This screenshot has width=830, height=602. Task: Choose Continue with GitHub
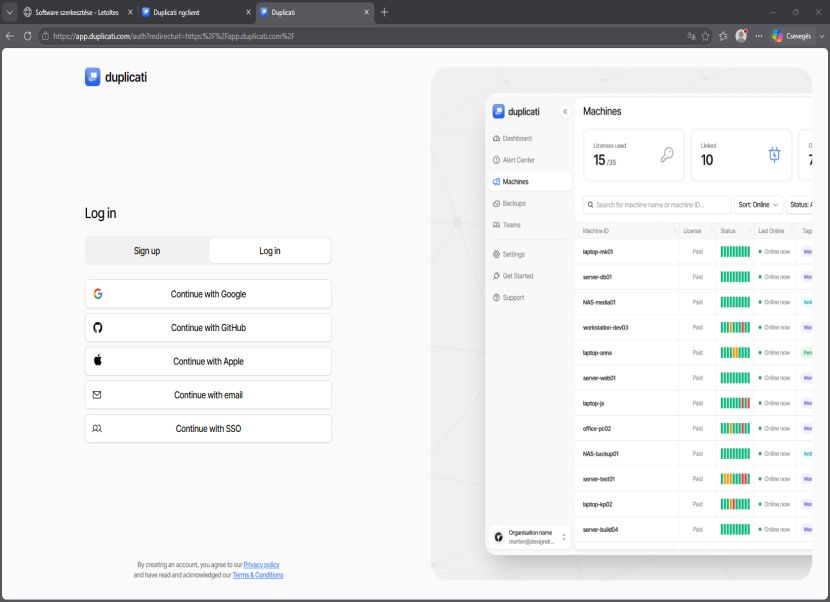coord(208,328)
